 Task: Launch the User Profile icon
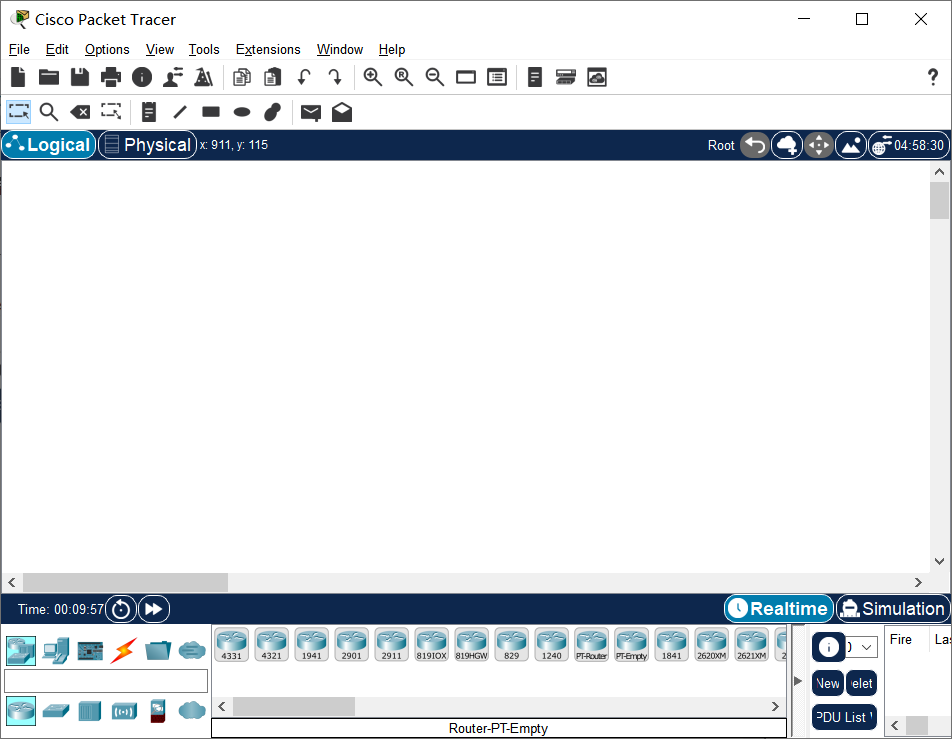pyautogui.click(x=173, y=77)
